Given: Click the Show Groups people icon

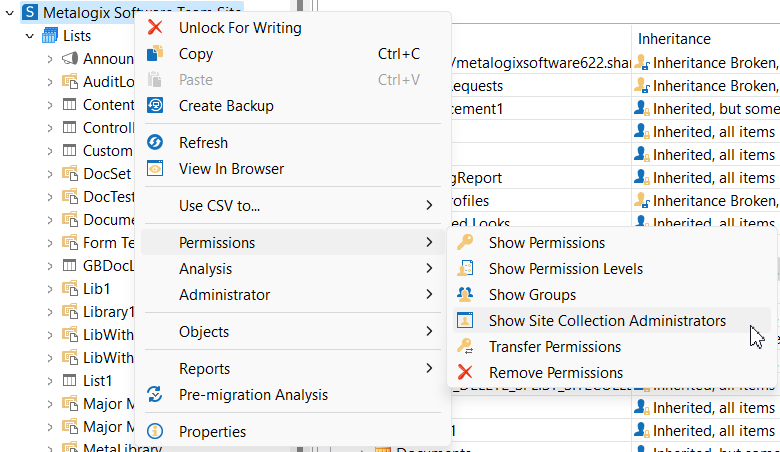Looking at the screenshot, I should coord(465,295).
